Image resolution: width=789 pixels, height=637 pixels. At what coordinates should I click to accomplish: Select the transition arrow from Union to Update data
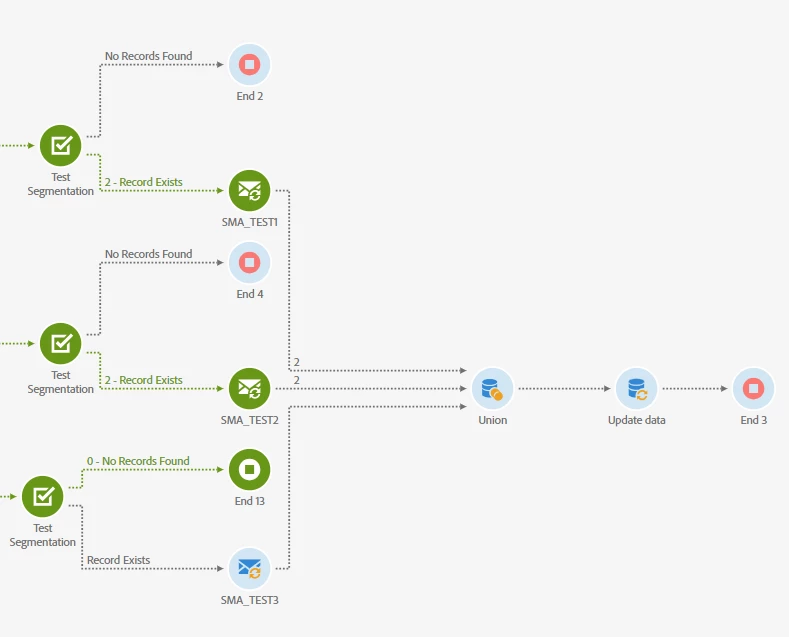[565, 388]
